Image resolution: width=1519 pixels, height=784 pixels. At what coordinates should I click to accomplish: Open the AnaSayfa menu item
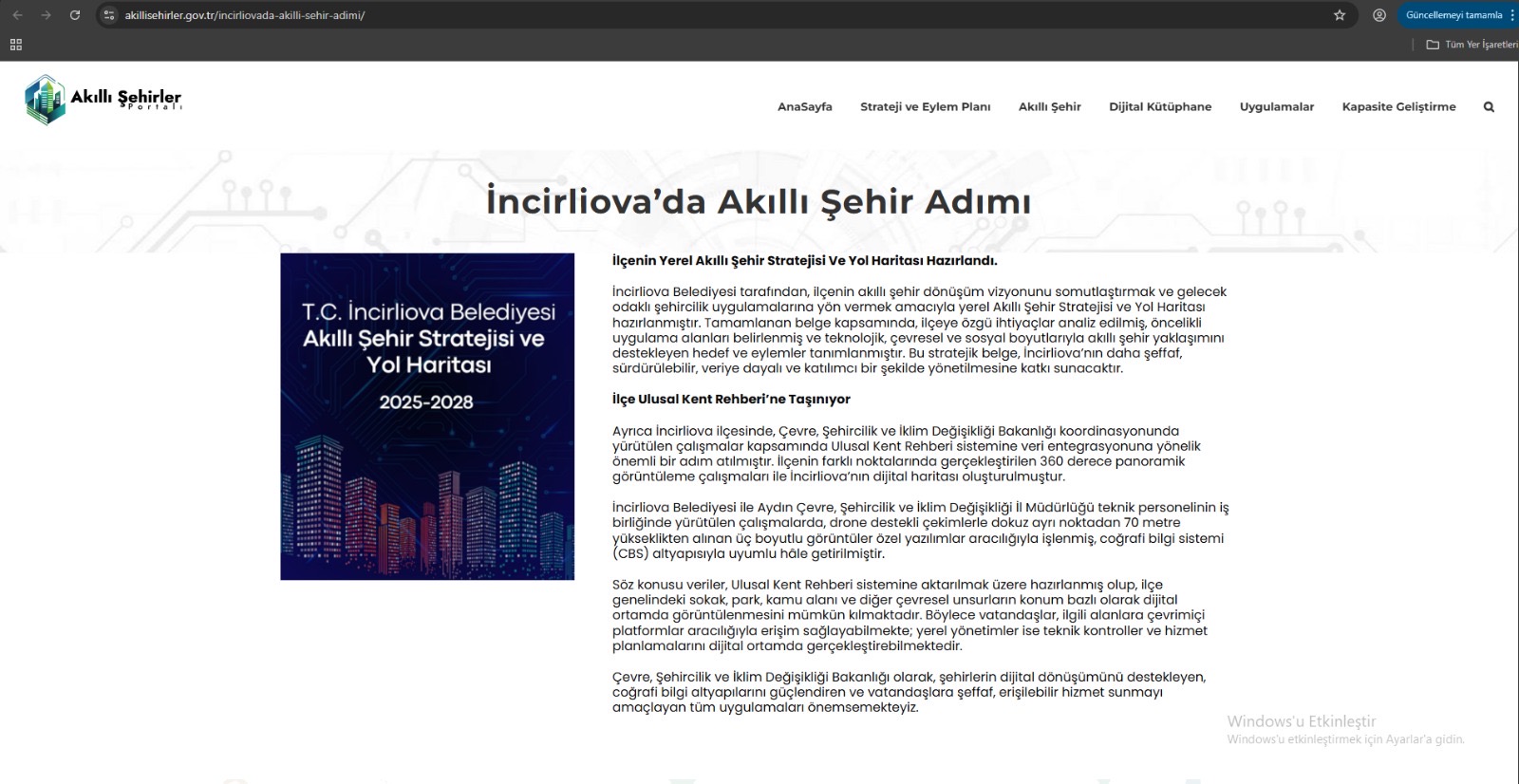click(x=804, y=106)
